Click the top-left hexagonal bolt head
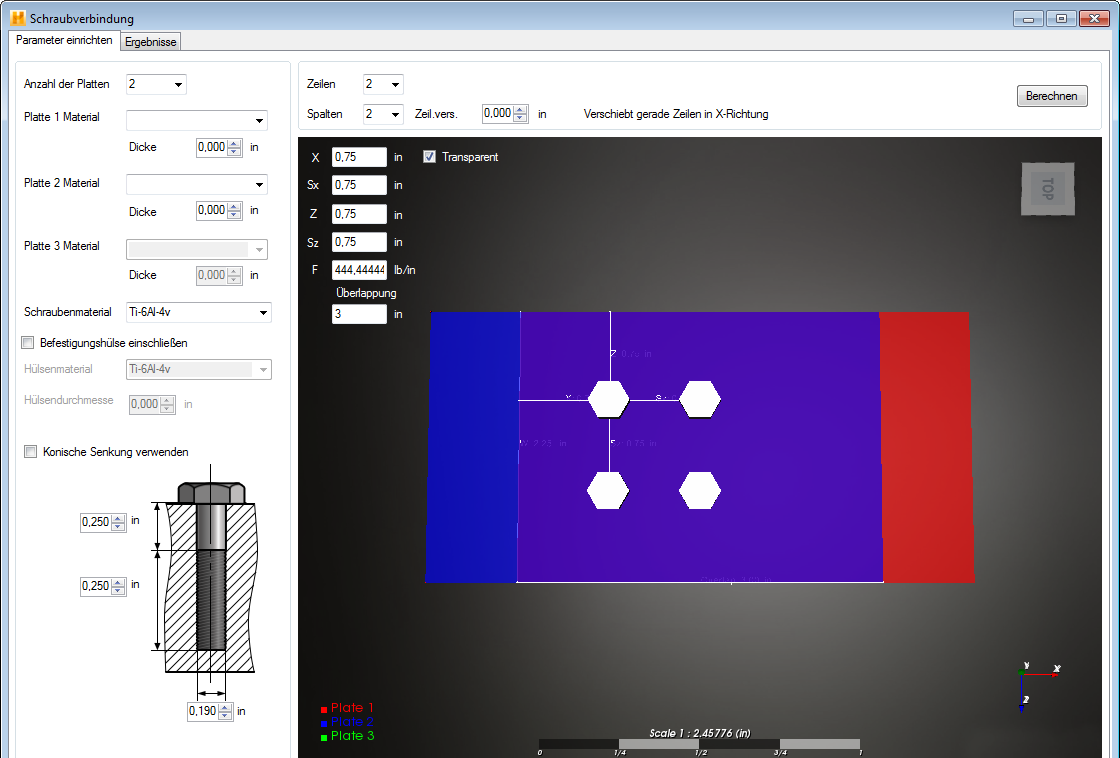Viewport: 1120px width, 758px height. click(x=609, y=399)
